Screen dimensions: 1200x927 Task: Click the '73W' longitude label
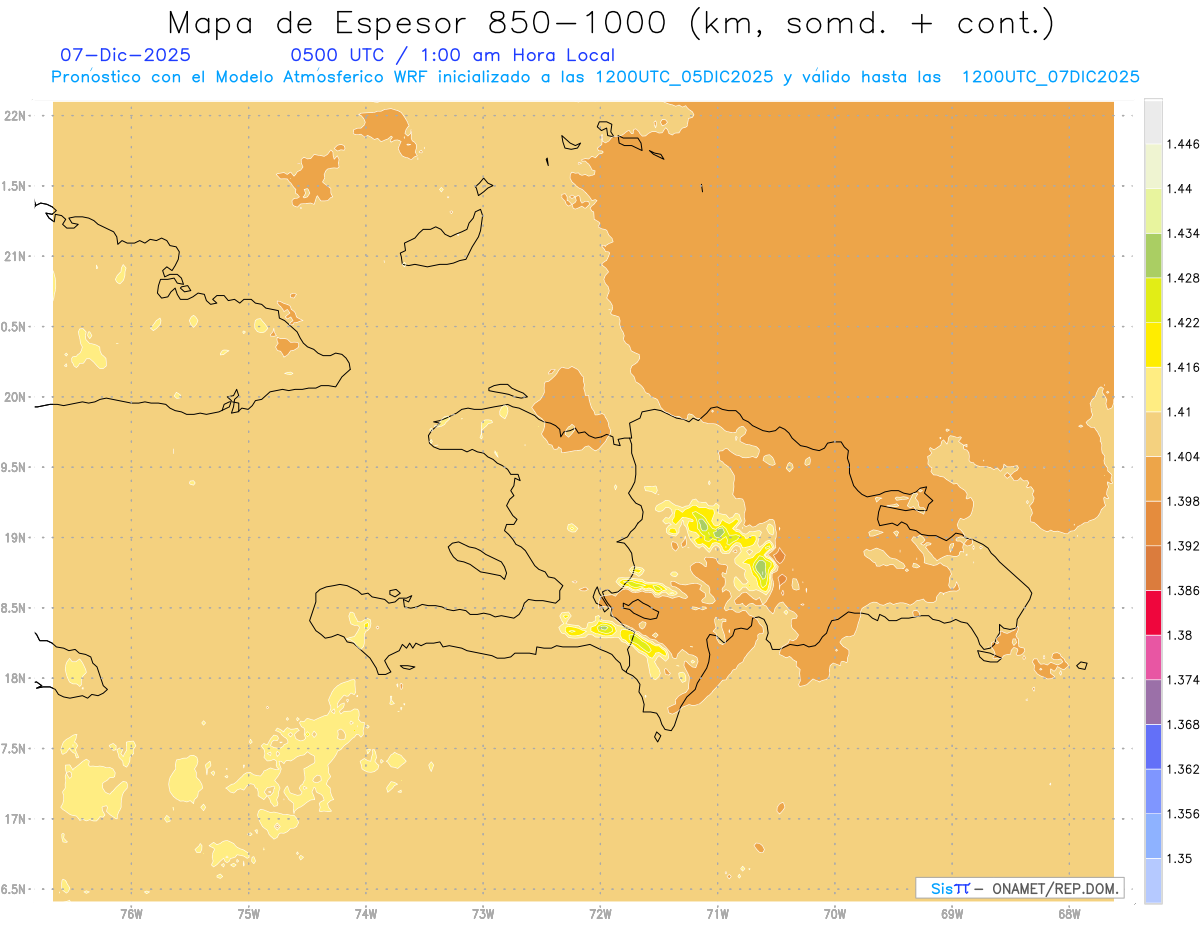coord(483,913)
